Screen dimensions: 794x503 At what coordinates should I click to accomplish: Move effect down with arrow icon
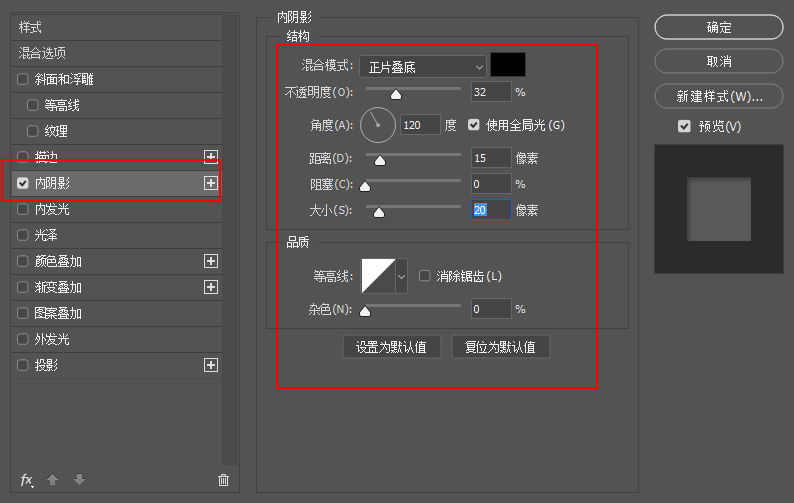pos(79,479)
